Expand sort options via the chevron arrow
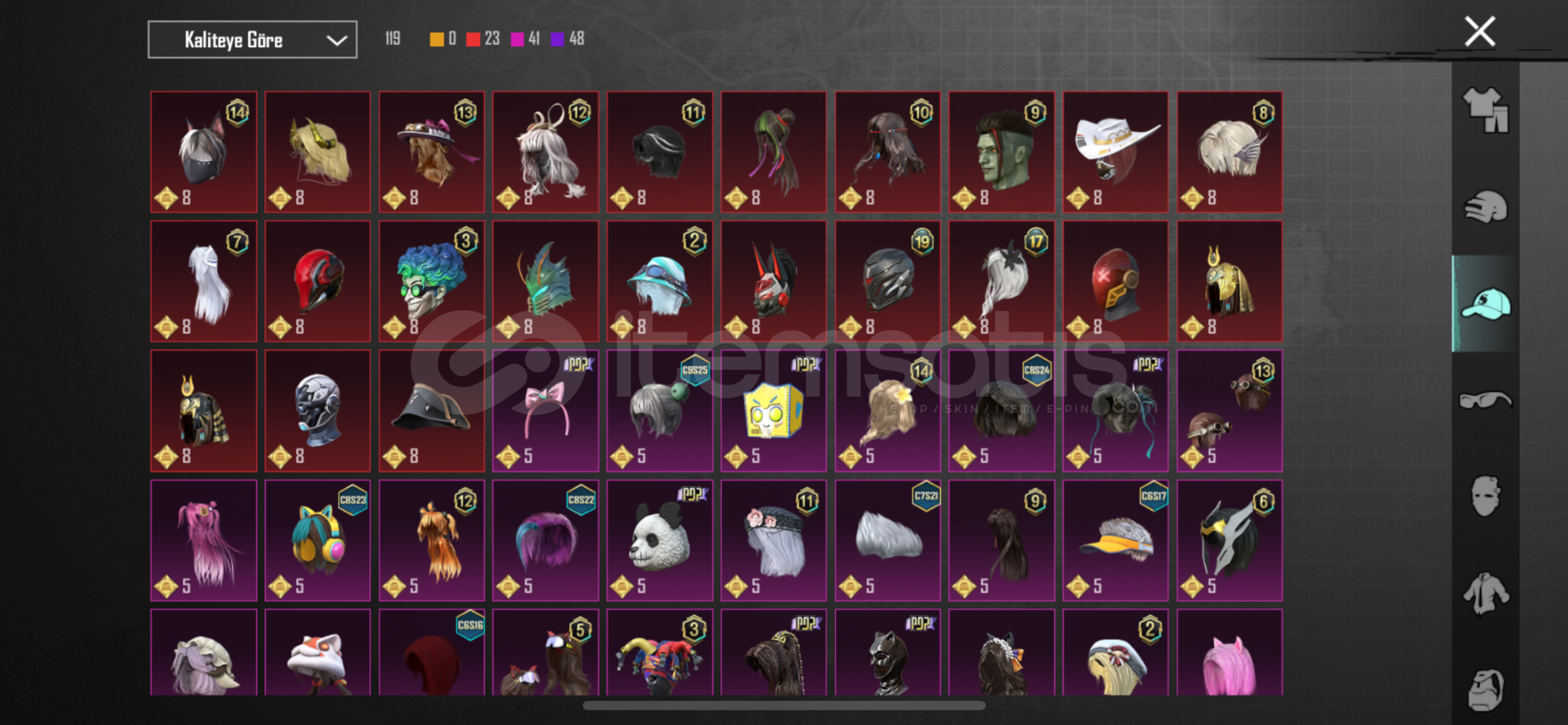Image resolution: width=1568 pixels, height=725 pixels. [336, 40]
